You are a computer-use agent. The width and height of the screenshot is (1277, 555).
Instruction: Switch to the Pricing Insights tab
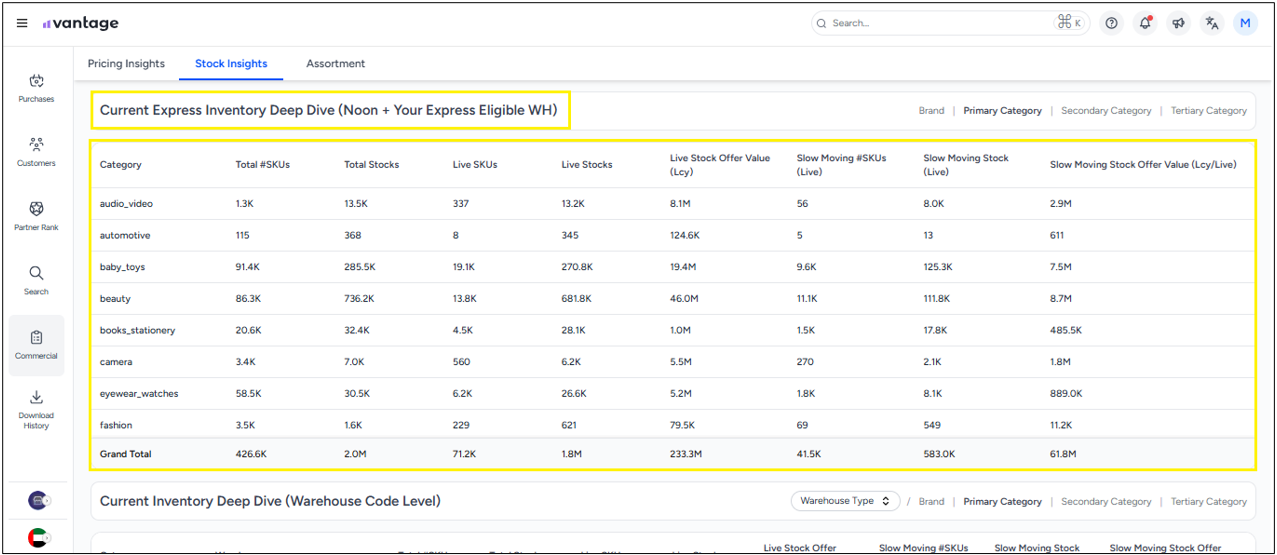pyautogui.click(x=126, y=64)
